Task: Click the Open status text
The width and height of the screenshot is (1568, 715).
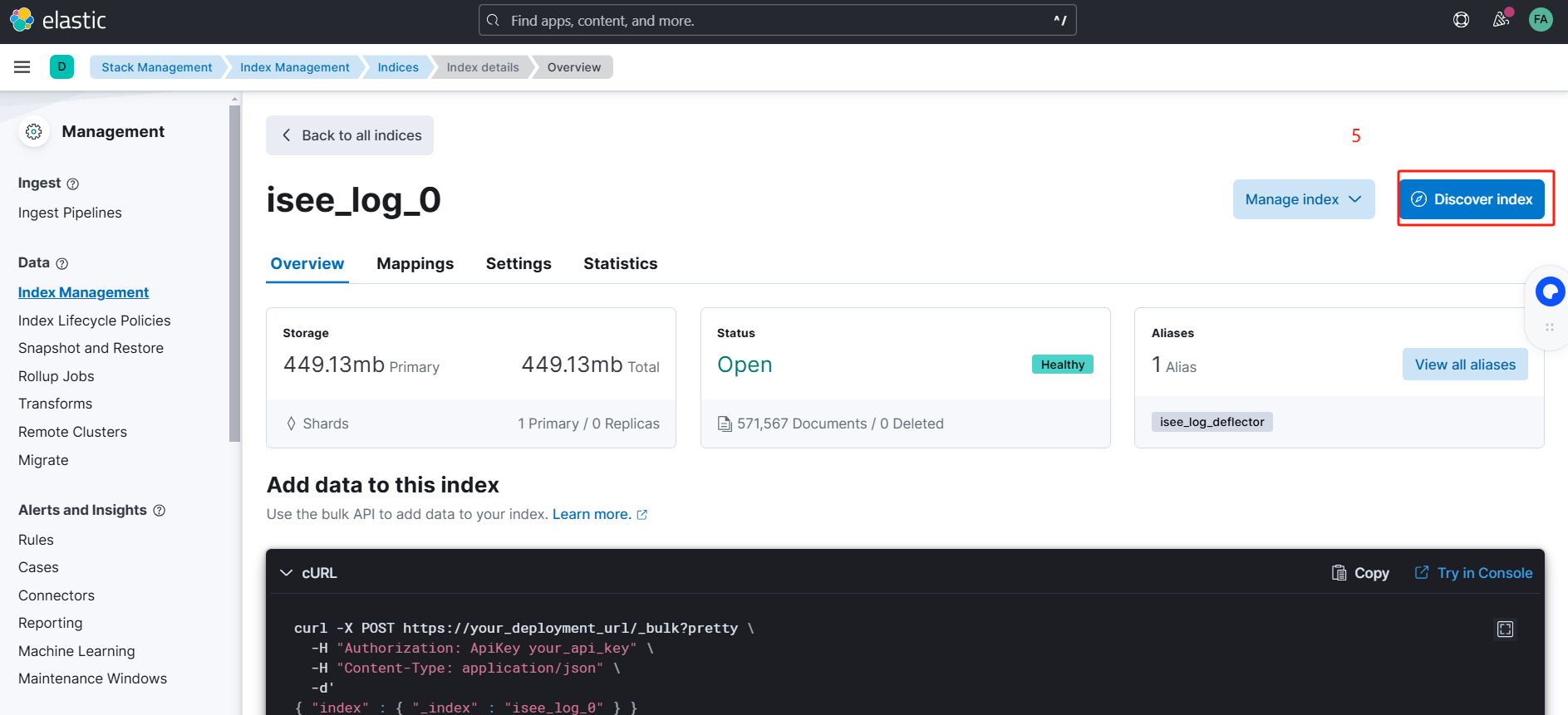Action: tap(745, 365)
